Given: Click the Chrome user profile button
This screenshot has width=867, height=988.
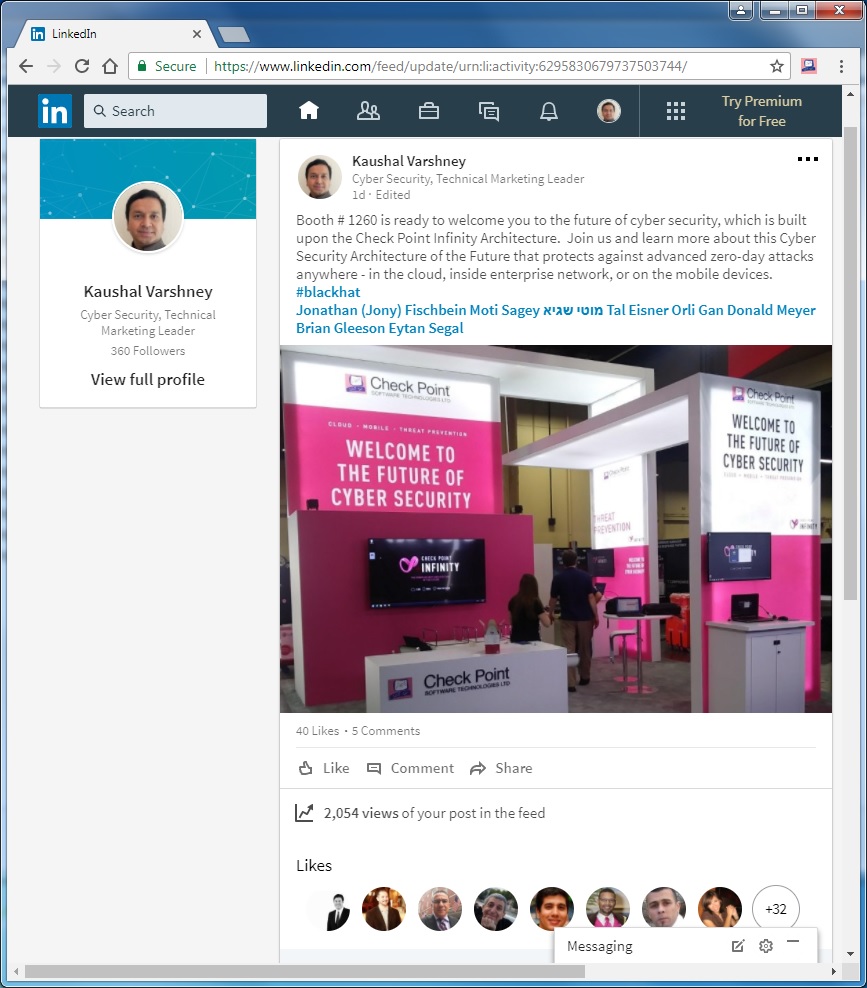Looking at the screenshot, I should coord(741,10).
